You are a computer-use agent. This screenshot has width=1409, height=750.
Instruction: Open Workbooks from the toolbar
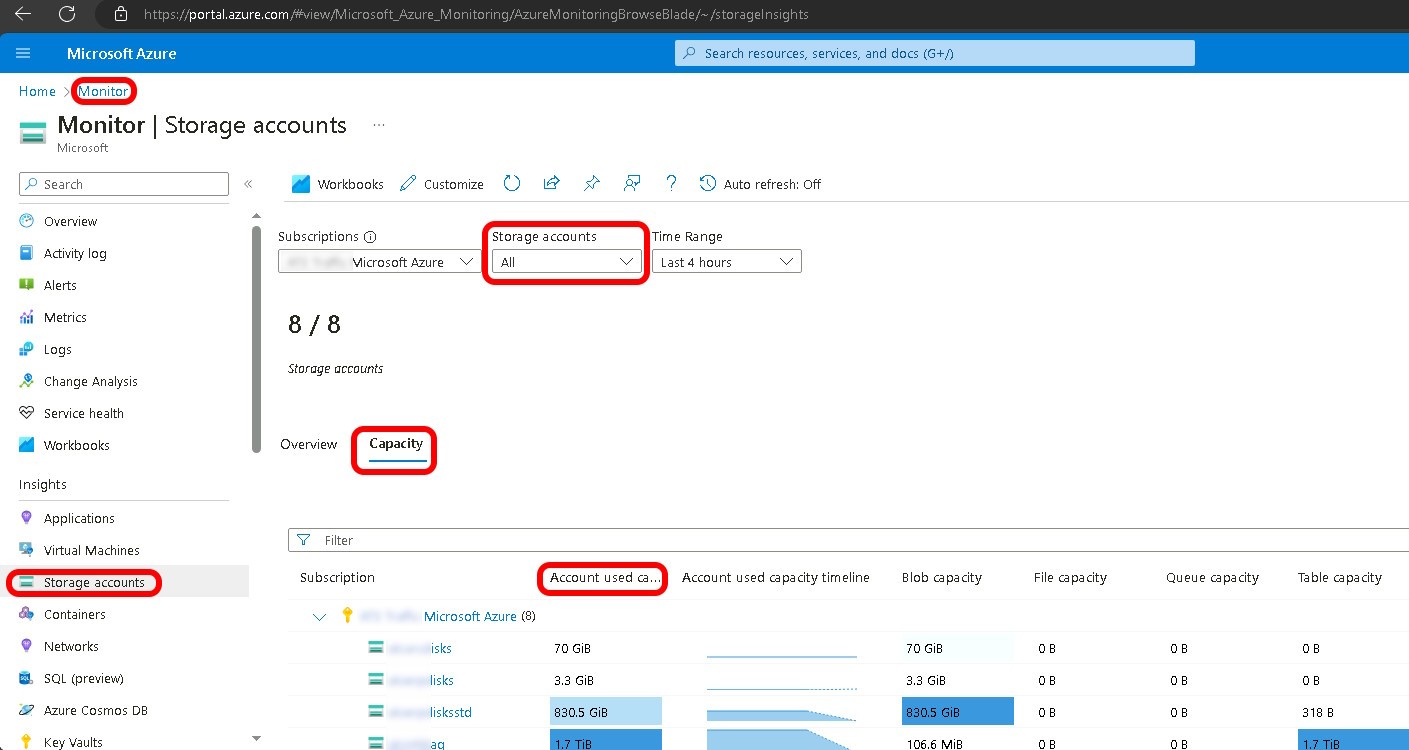click(338, 184)
